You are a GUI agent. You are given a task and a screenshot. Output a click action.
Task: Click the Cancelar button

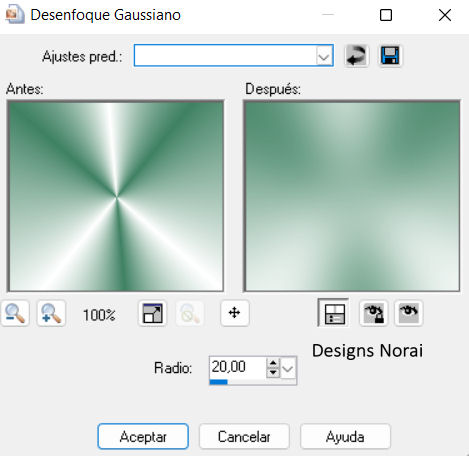tap(244, 436)
